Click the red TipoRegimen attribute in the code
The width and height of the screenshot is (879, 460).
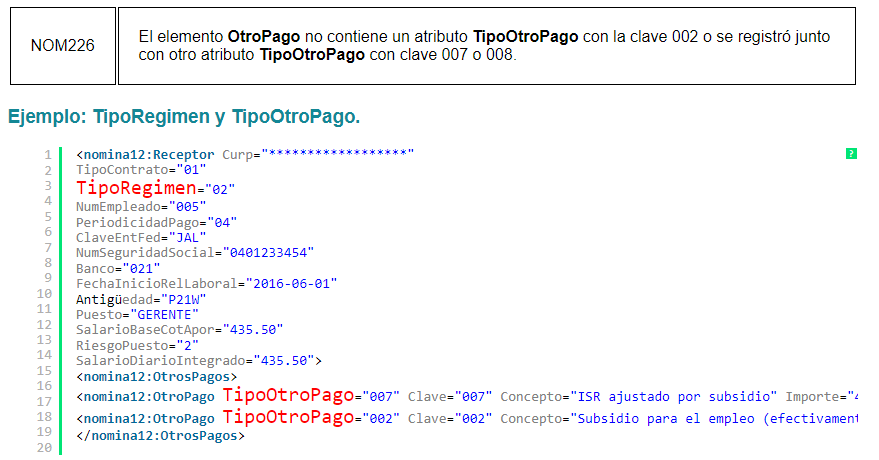136,187
